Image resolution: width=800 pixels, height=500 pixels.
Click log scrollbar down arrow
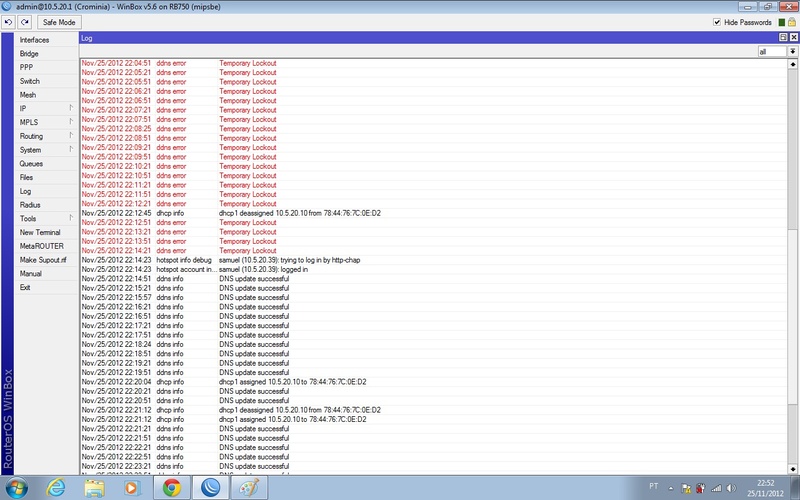coord(792,469)
